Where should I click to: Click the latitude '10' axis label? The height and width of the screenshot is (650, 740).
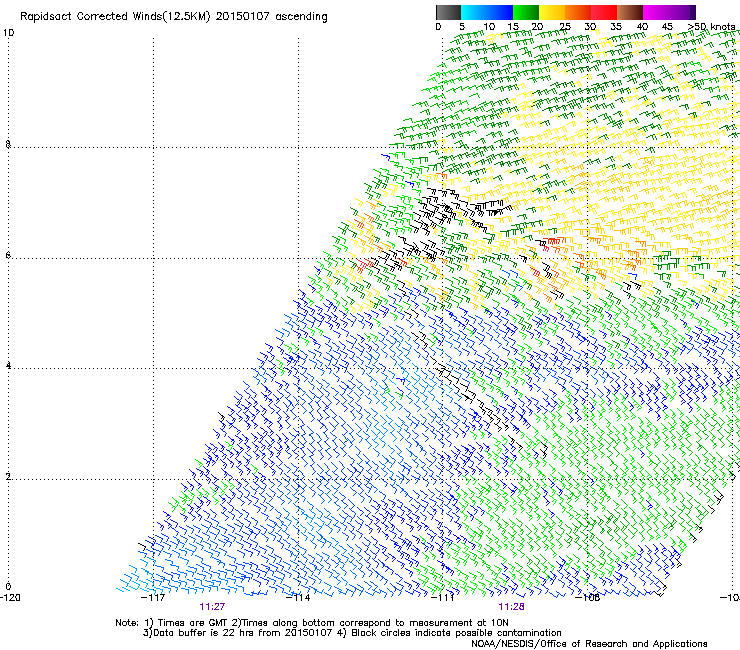point(8,33)
